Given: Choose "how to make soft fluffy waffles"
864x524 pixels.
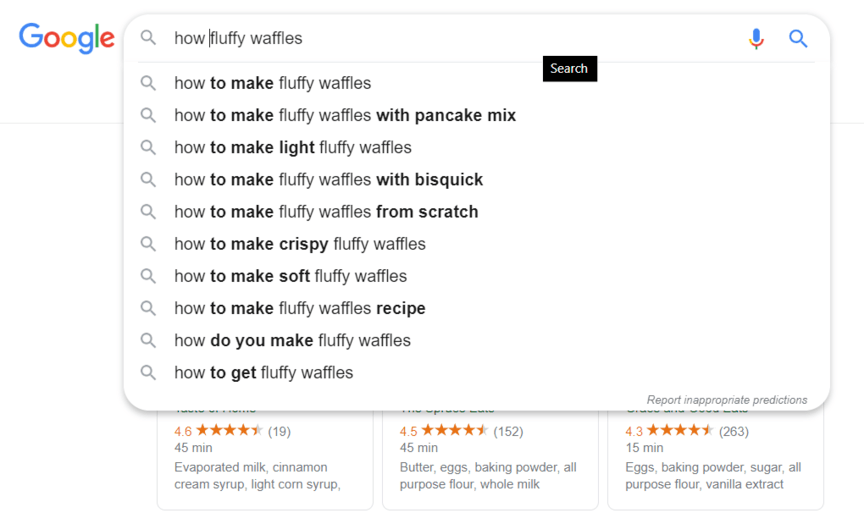Looking at the screenshot, I should pos(290,276).
